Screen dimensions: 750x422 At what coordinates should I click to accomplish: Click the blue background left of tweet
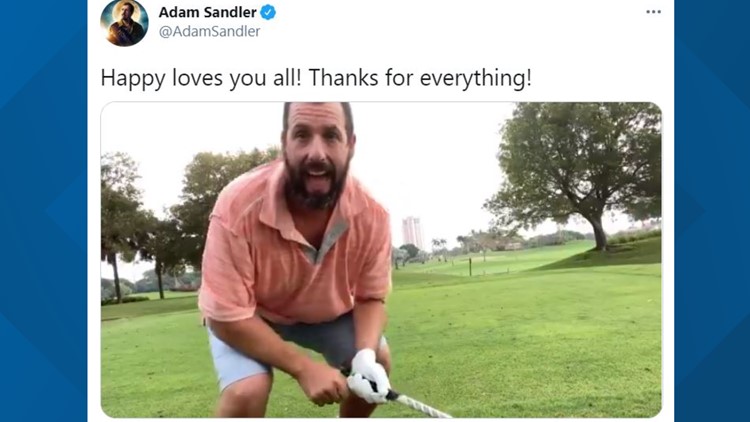pos(43,211)
